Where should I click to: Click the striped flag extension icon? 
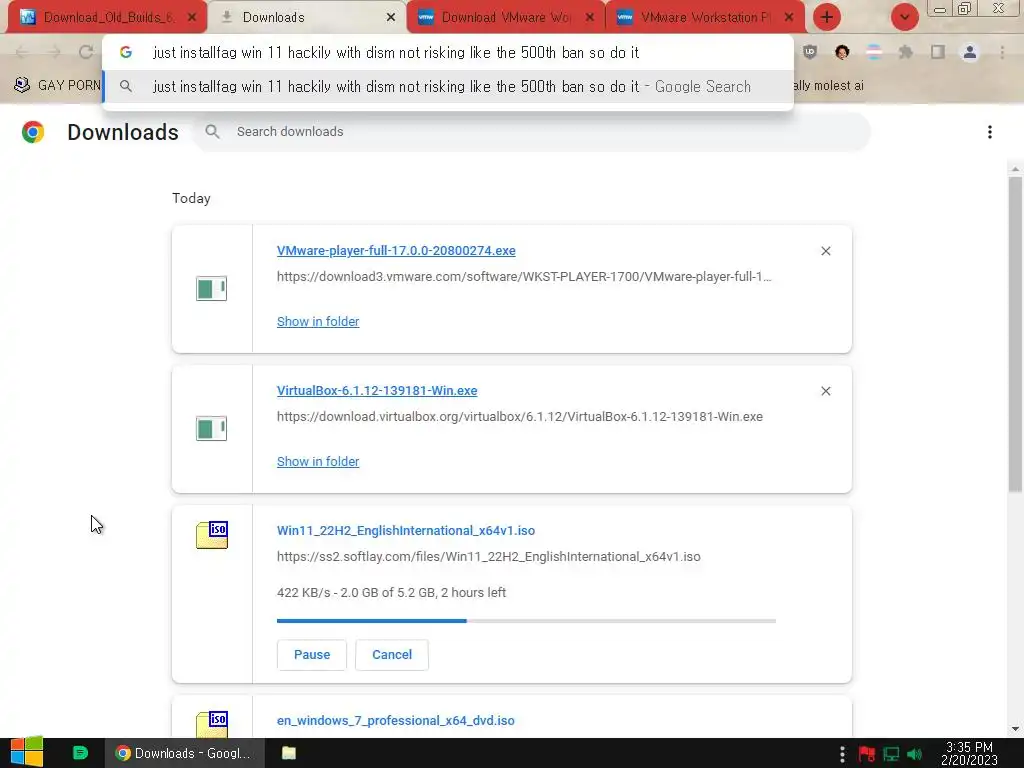(x=874, y=52)
